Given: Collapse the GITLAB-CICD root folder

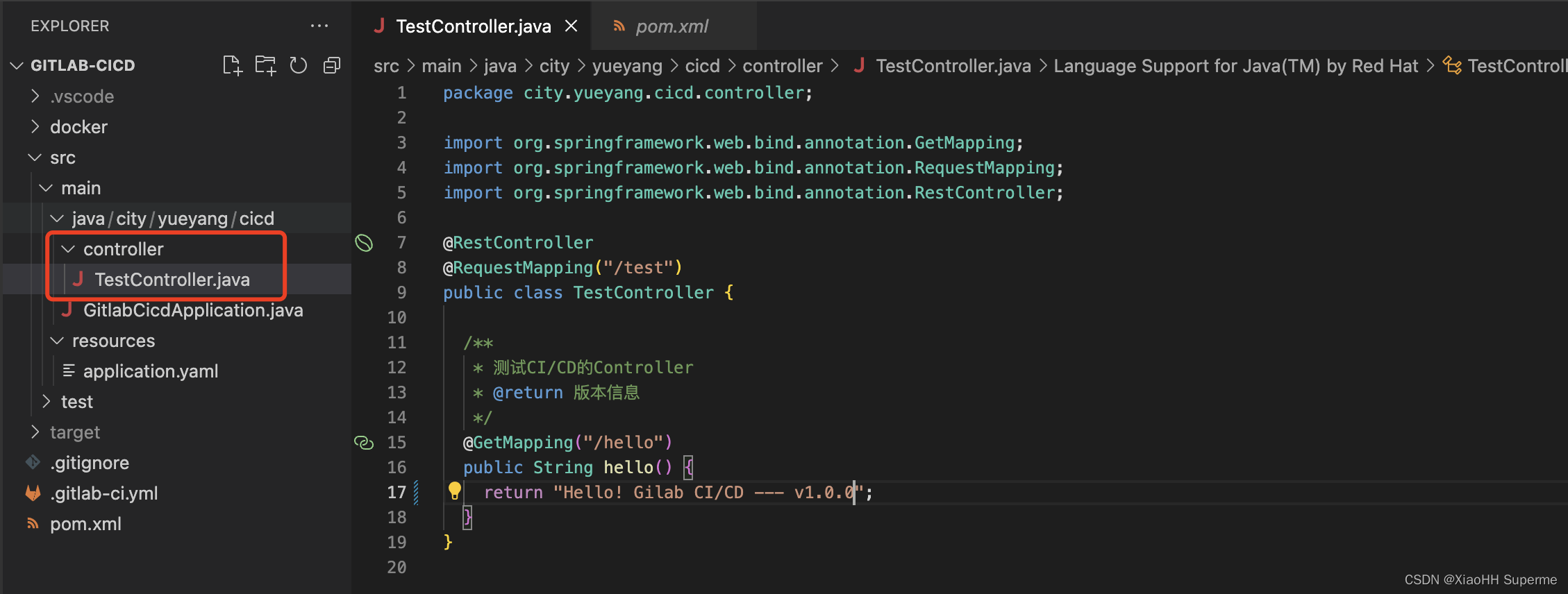Looking at the screenshot, I should coord(17,65).
